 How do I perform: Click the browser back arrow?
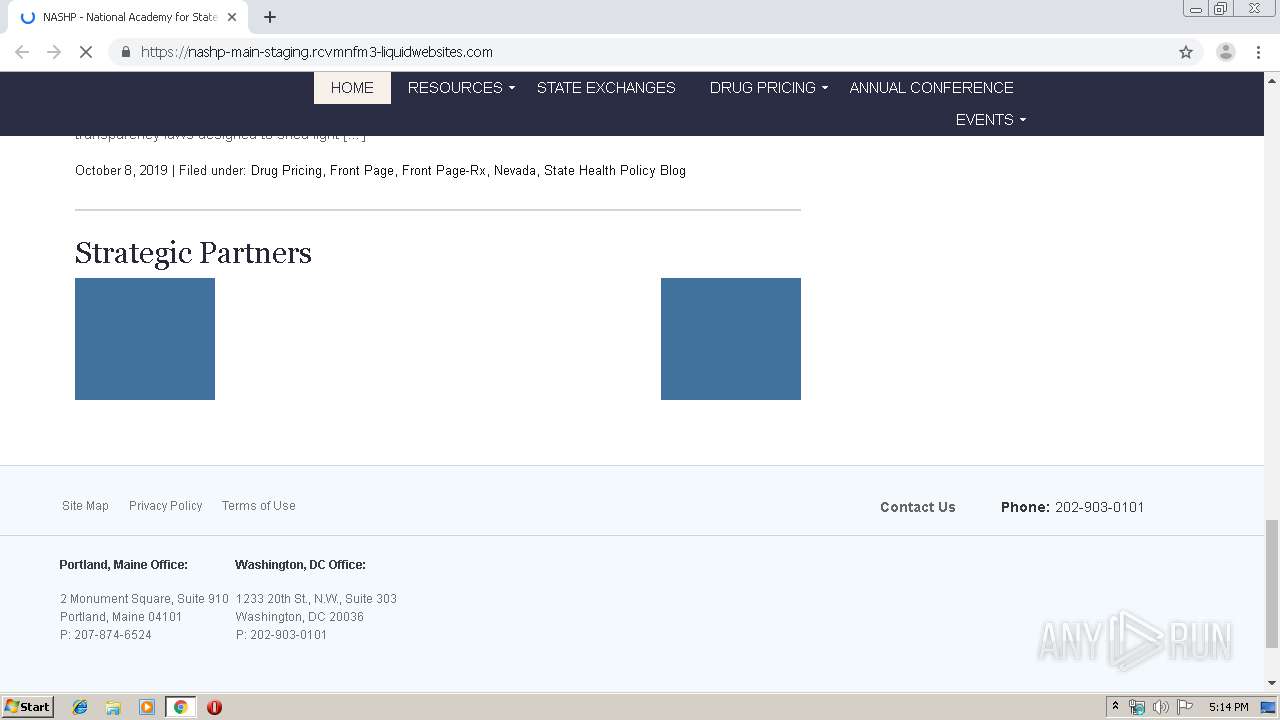pyautogui.click(x=22, y=52)
